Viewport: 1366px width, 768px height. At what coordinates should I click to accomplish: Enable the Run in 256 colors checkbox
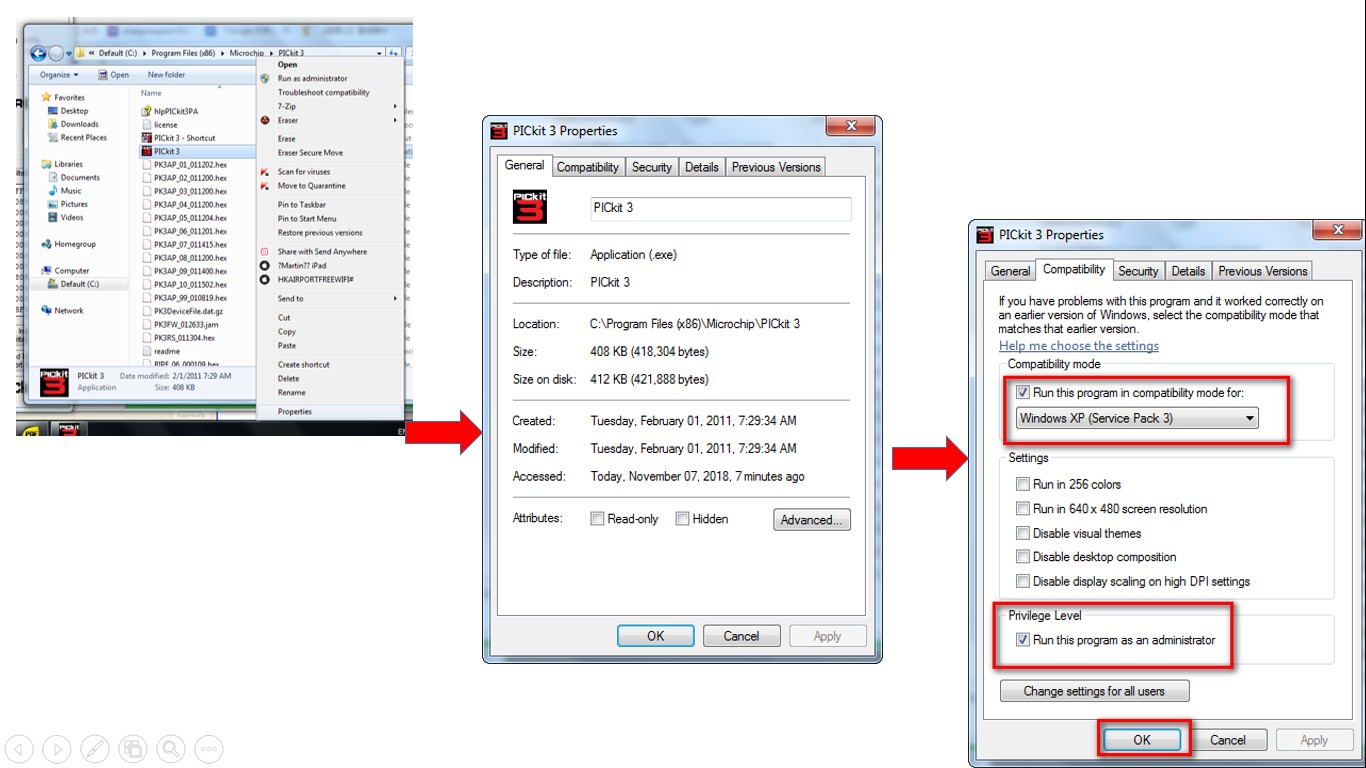point(1022,483)
